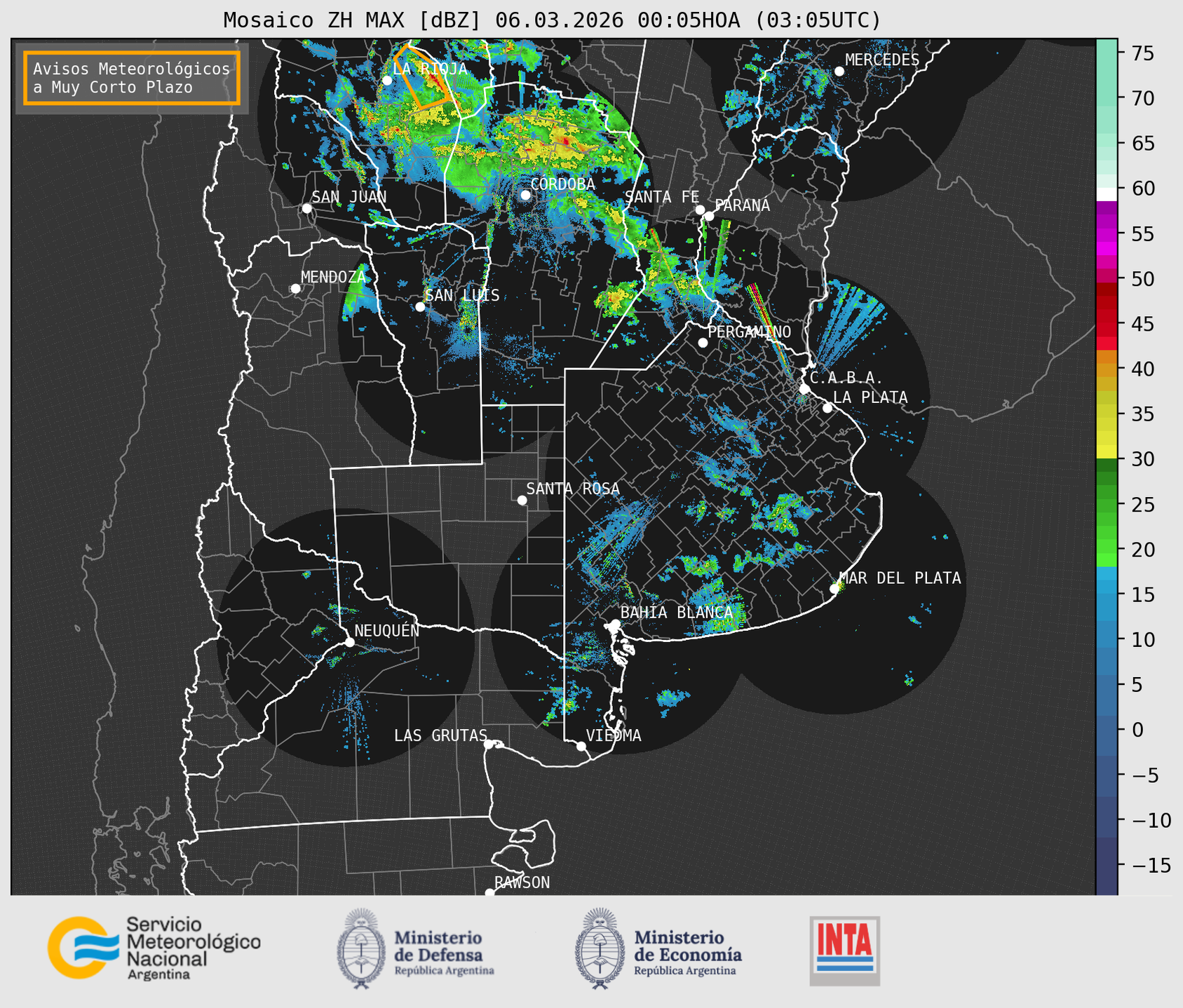Click the Avisos Meteorológicos a Muy Corto Plazo legend box
The image size is (1183, 1008).
[132, 78]
